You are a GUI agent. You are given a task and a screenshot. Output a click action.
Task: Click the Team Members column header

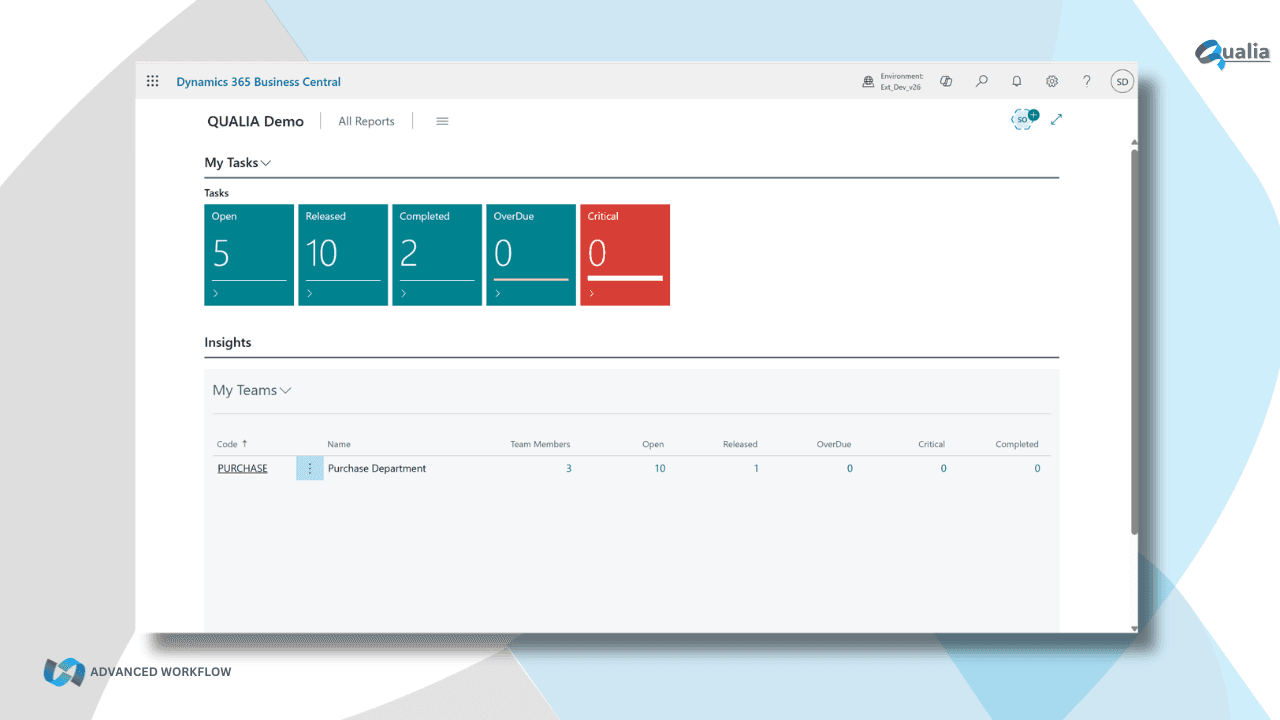pos(540,444)
